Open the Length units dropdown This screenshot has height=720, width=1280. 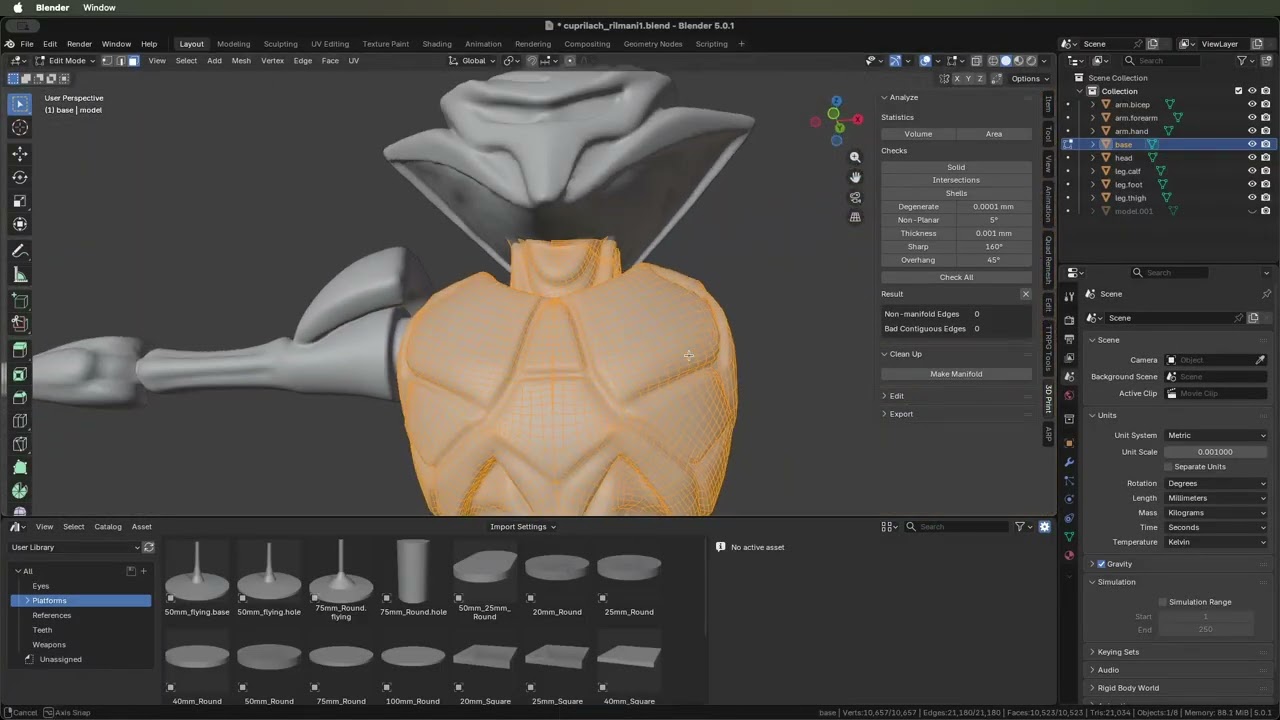(x=1215, y=498)
